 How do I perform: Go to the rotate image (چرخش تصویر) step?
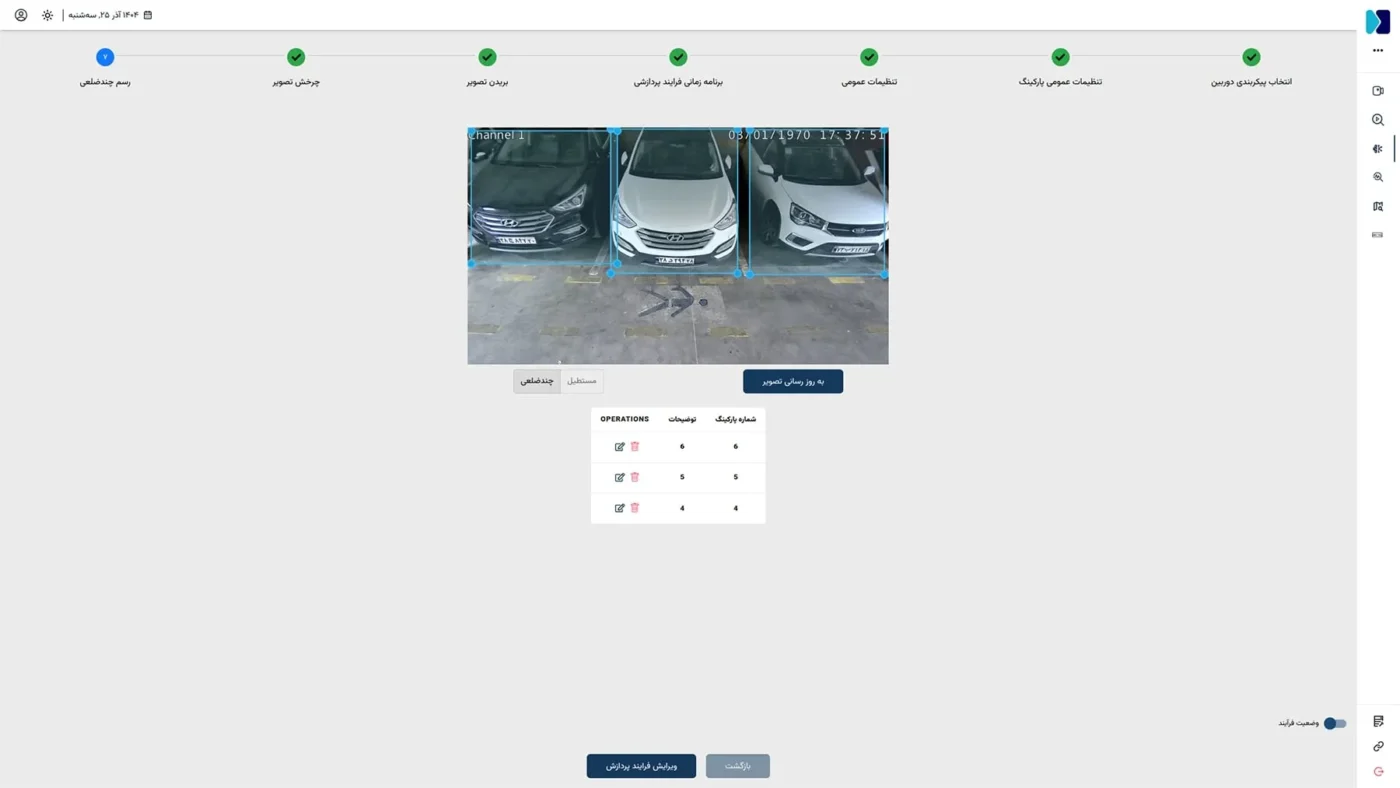296,58
